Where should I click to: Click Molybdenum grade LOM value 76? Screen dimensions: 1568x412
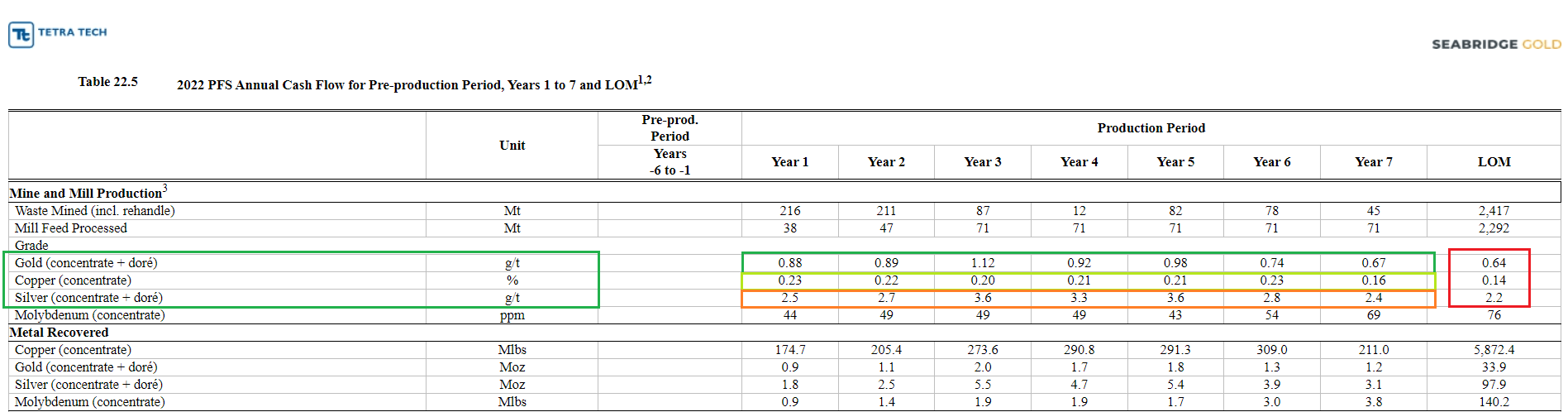(1494, 315)
